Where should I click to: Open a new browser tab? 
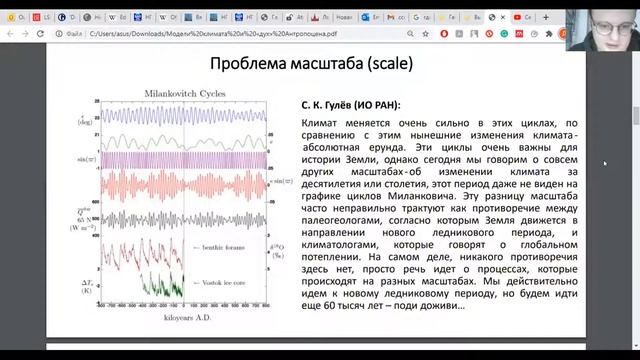[546, 17]
